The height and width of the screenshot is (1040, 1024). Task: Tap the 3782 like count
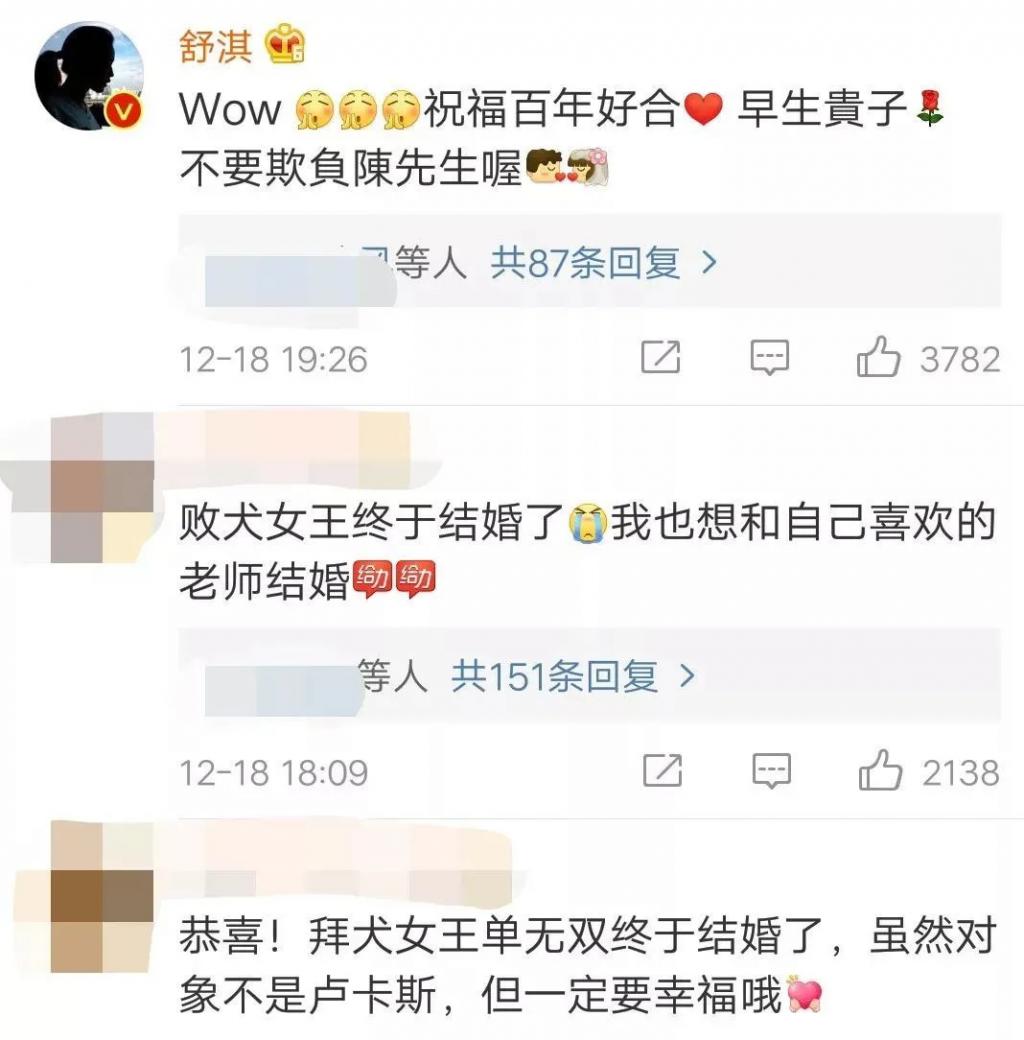click(x=960, y=359)
